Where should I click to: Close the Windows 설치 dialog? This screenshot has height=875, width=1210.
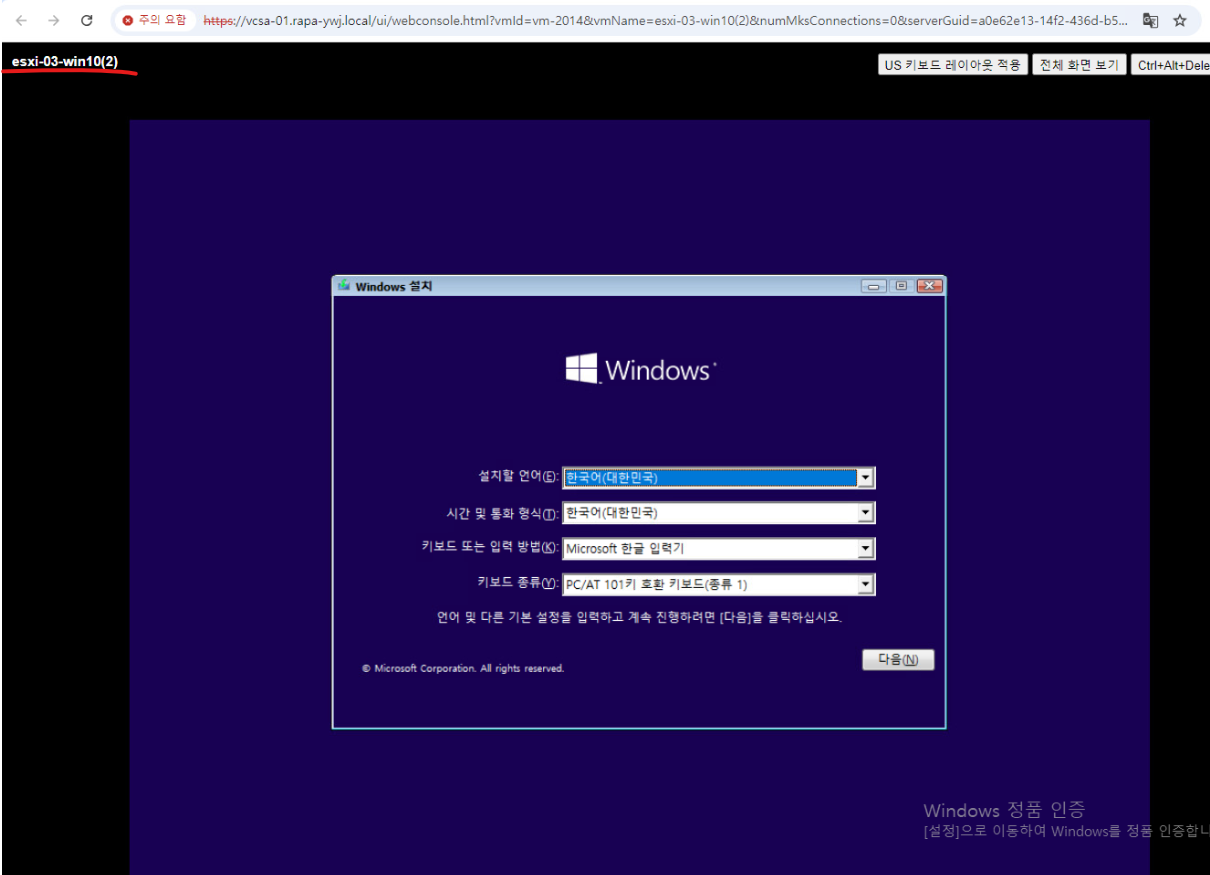pyautogui.click(x=929, y=286)
